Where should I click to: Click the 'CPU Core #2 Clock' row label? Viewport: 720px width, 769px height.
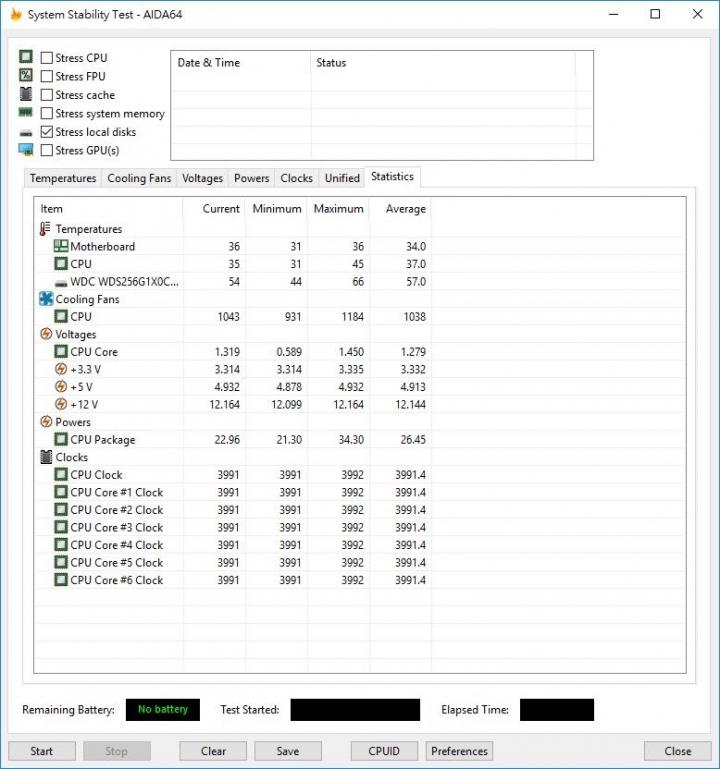(x=117, y=510)
